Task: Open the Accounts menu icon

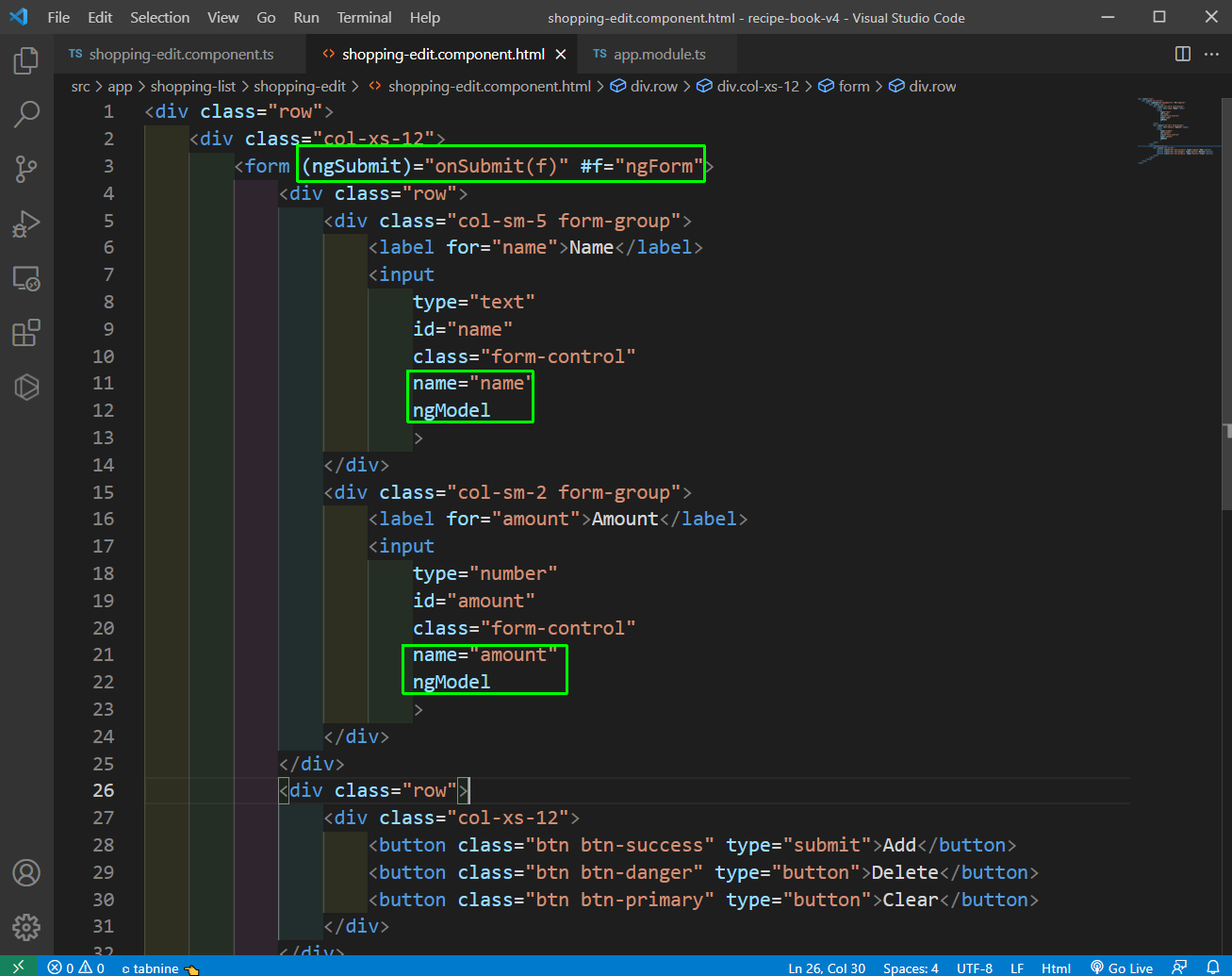Action: [x=26, y=873]
